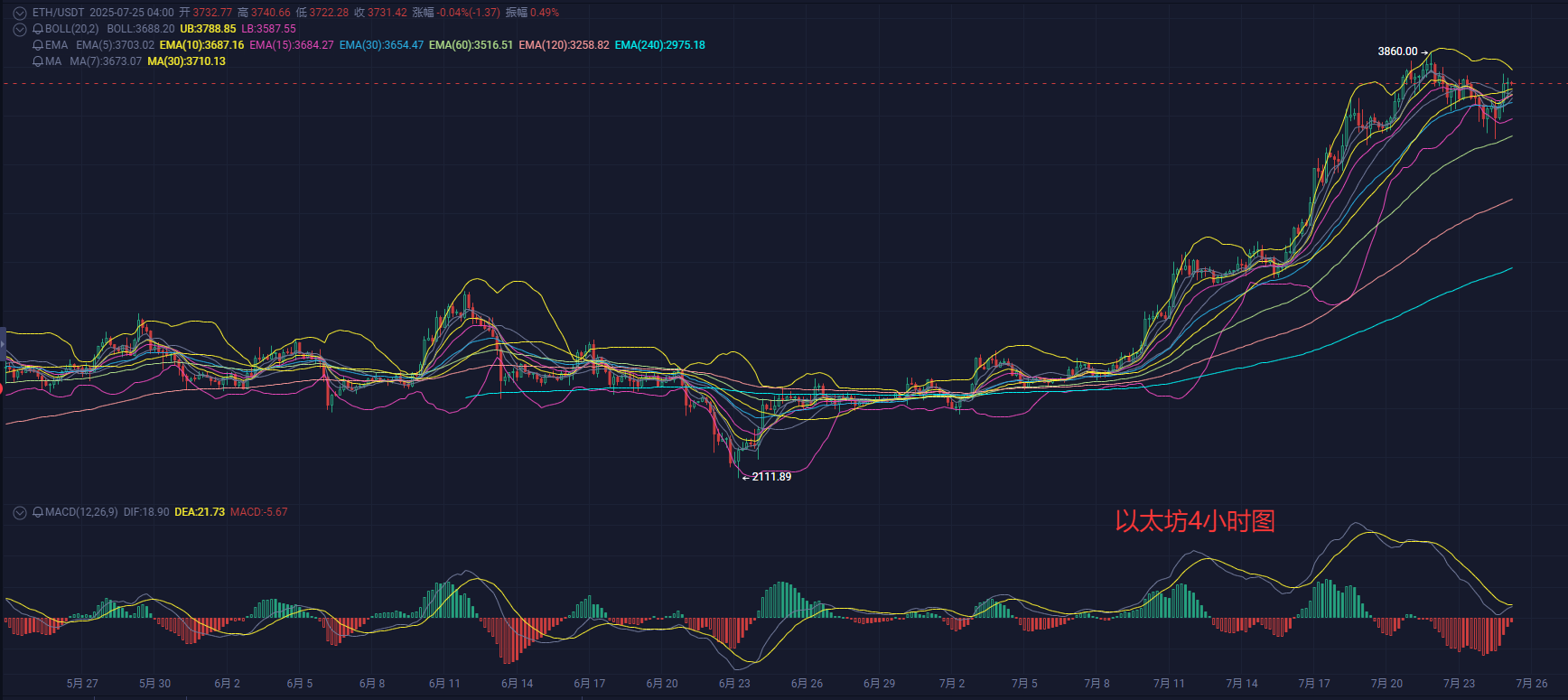Select the LB:3587.55 lower band value

pos(268,29)
